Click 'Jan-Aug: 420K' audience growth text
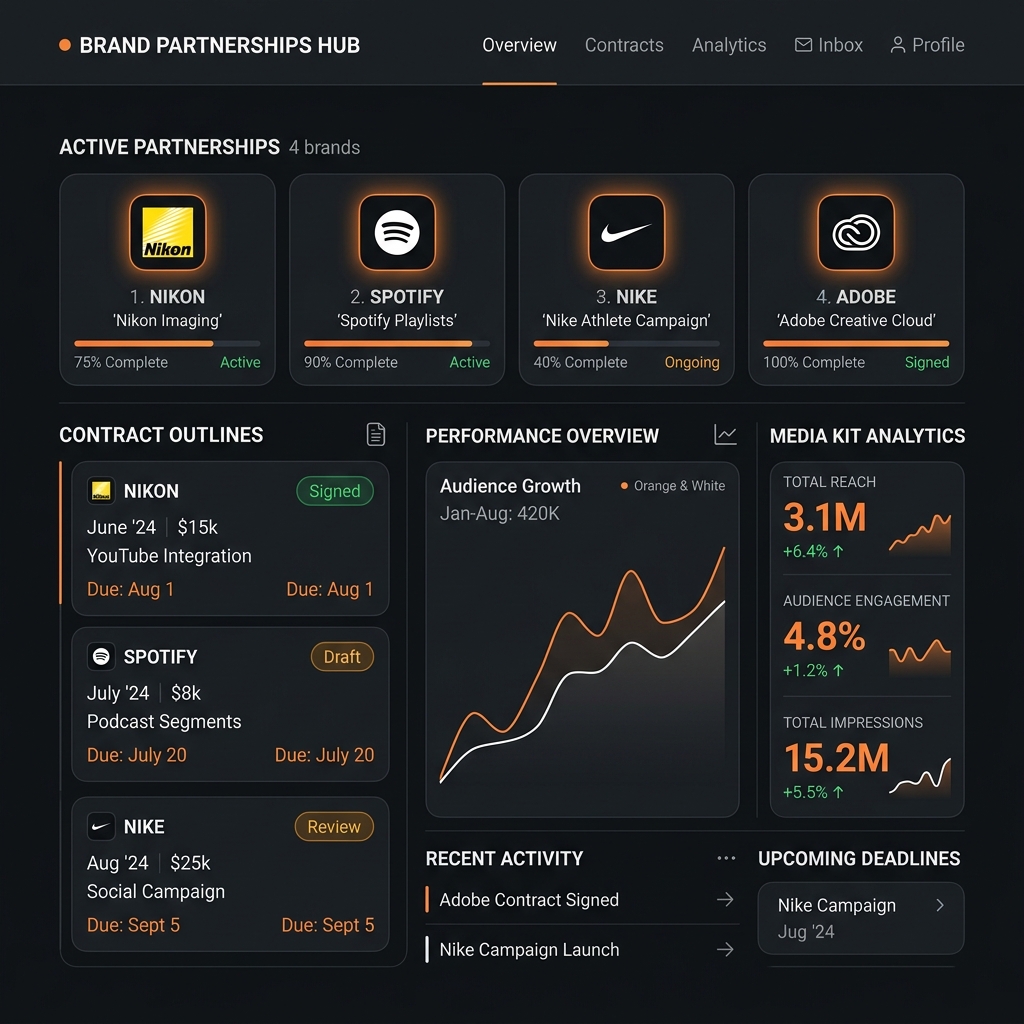Image resolution: width=1024 pixels, height=1024 pixels. pos(500,514)
